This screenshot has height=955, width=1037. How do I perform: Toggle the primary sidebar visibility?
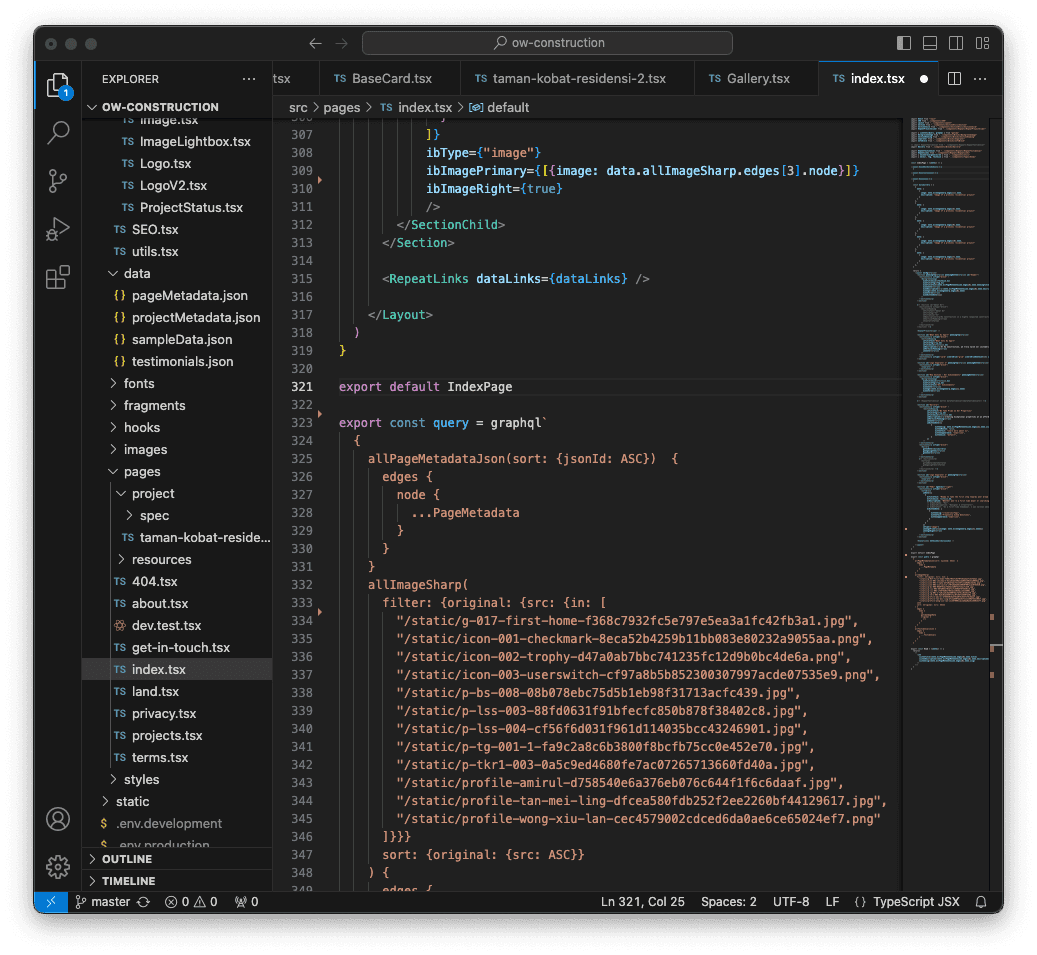(902, 43)
